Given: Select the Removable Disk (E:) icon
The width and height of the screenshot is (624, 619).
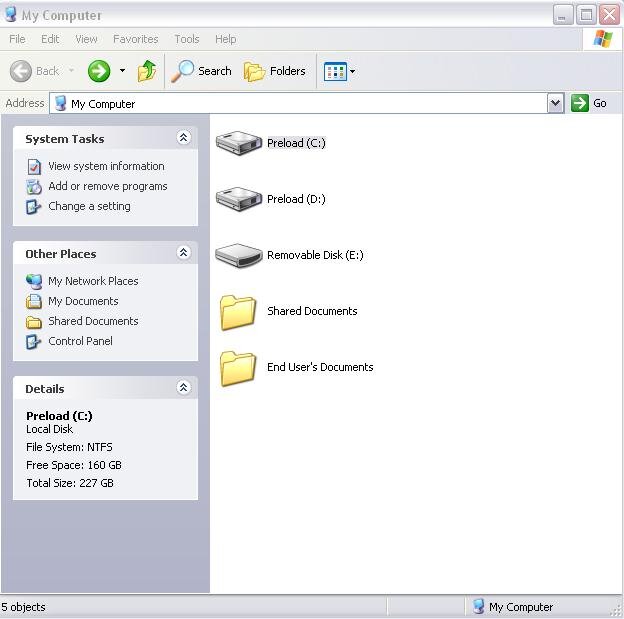Looking at the screenshot, I should (238, 255).
